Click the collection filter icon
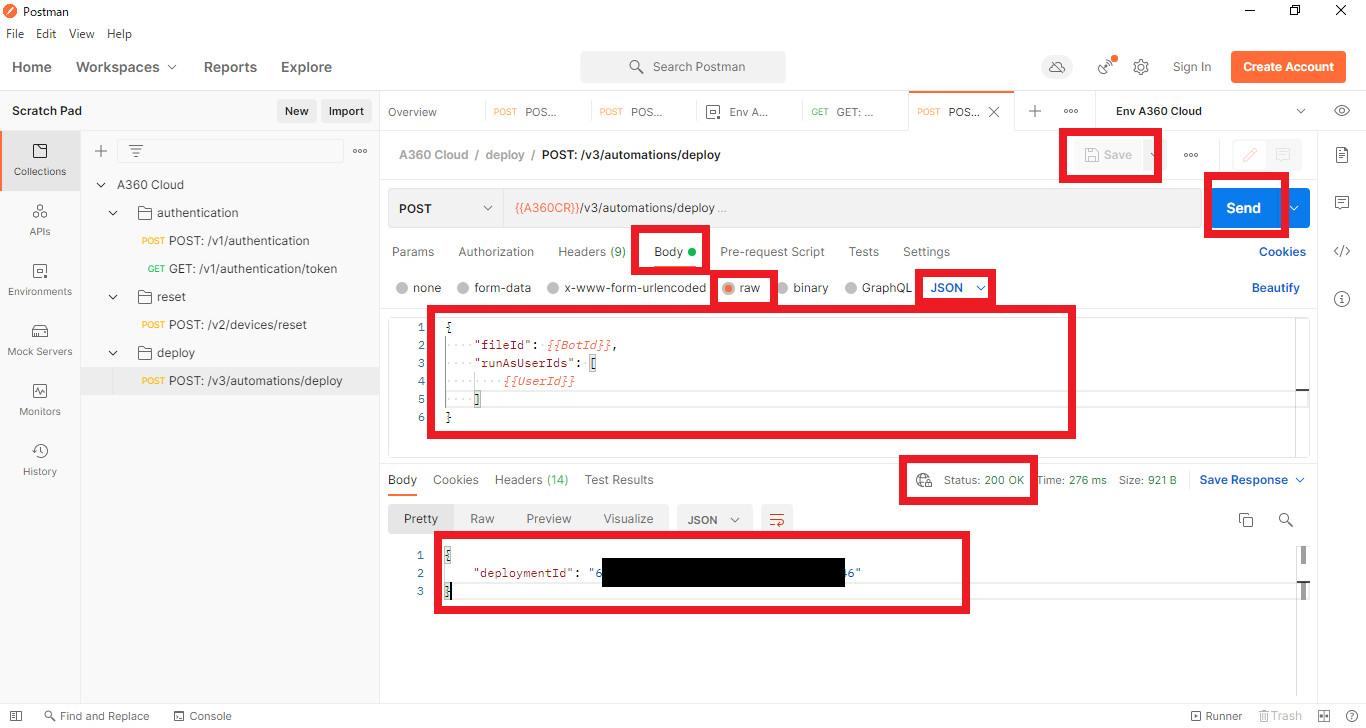 coord(136,151)
